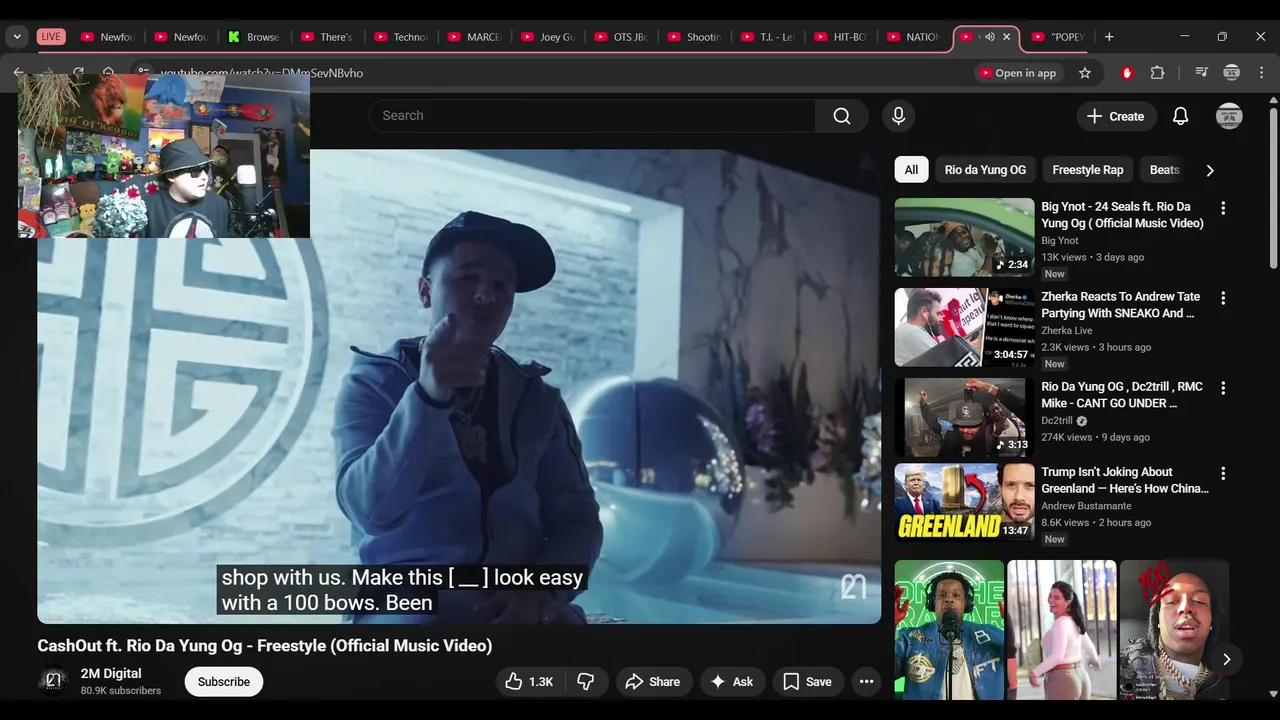1280x720 pixels.
Task: Open Big Ynot 24 Seals thumbnail
Action: point(964,237)
